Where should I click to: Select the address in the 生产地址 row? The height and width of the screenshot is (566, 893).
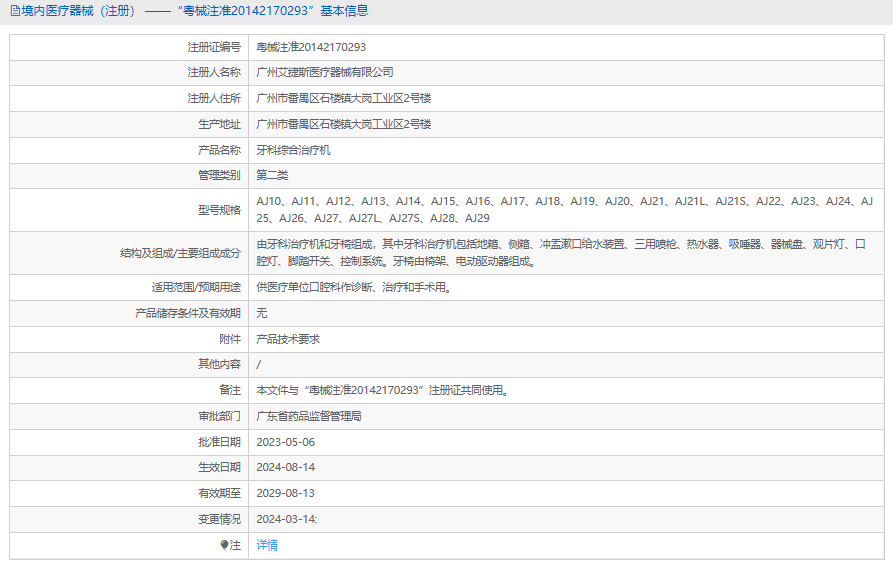(343, 124)
